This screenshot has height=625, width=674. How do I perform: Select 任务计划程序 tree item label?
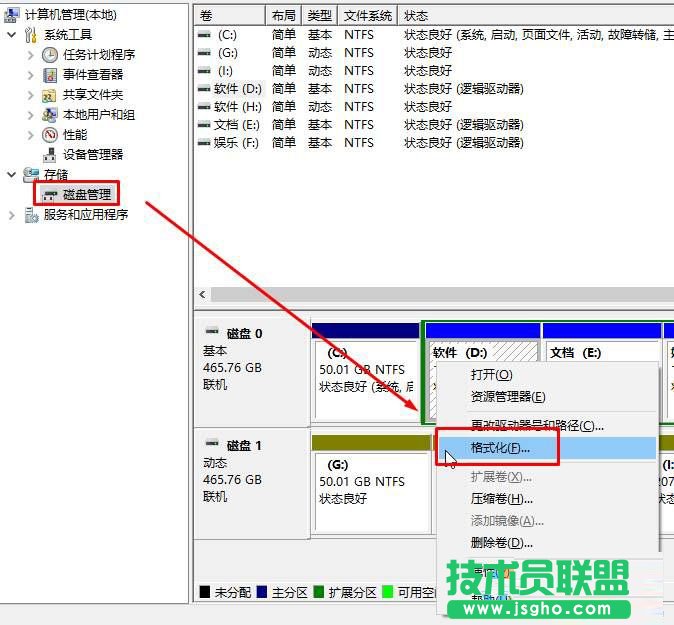click(x=99, y=55)
